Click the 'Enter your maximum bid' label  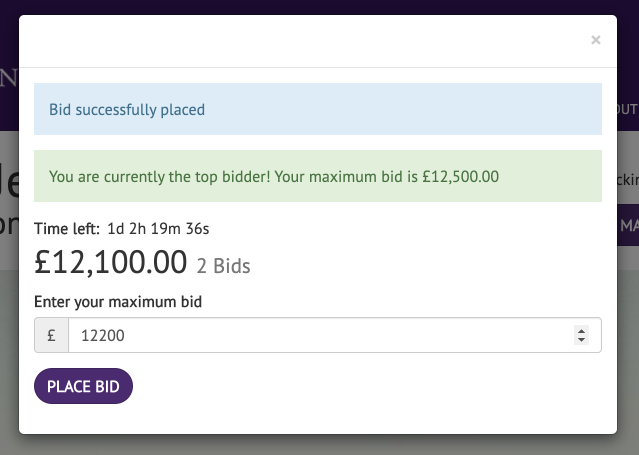[118, 301]
